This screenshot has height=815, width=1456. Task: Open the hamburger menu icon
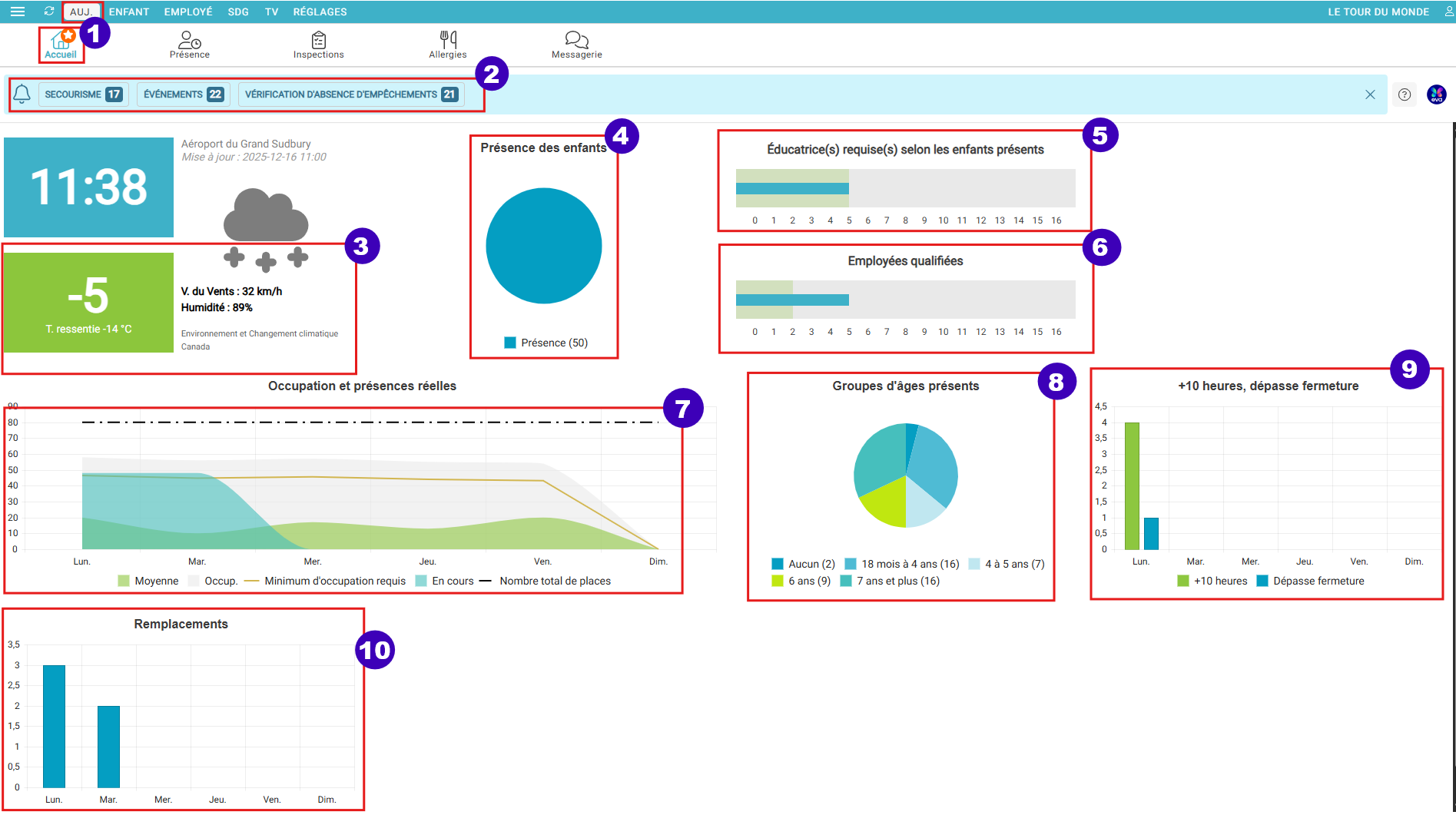17,12
